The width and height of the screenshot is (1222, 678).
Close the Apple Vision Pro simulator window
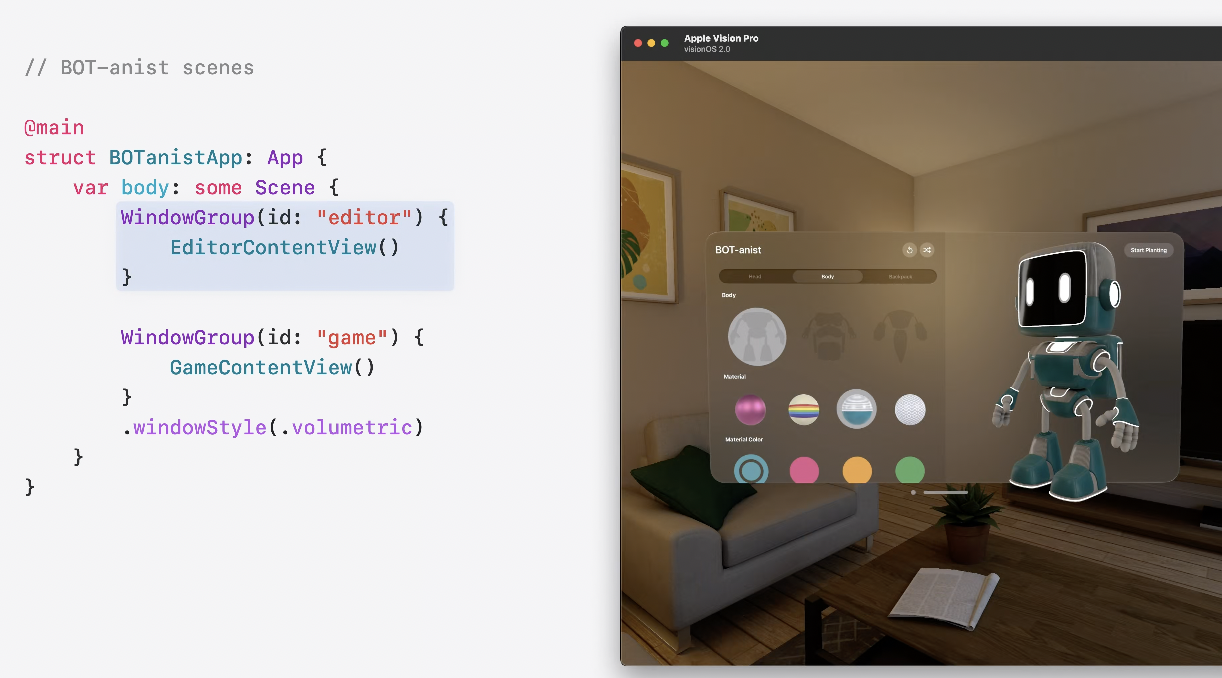point(637,43)
